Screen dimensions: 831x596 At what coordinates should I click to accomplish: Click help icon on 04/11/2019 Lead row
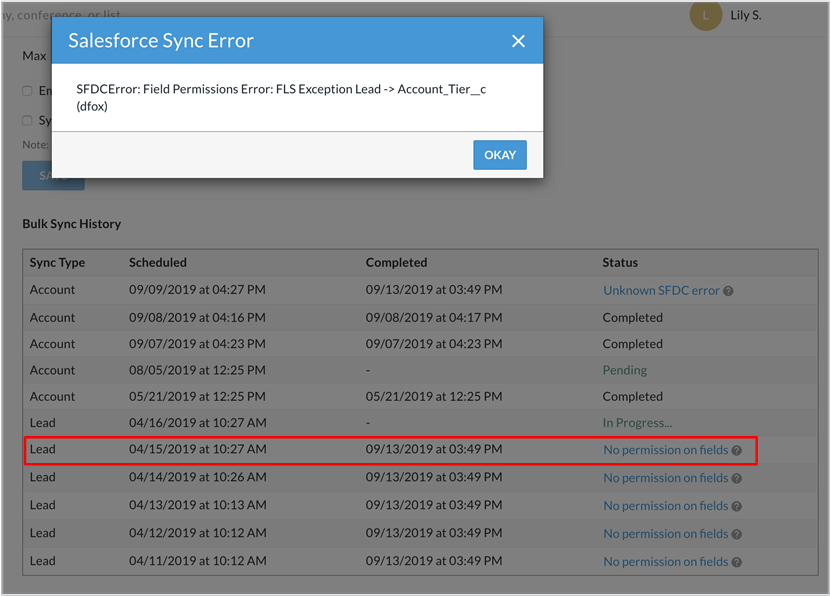tap(737, 562)
